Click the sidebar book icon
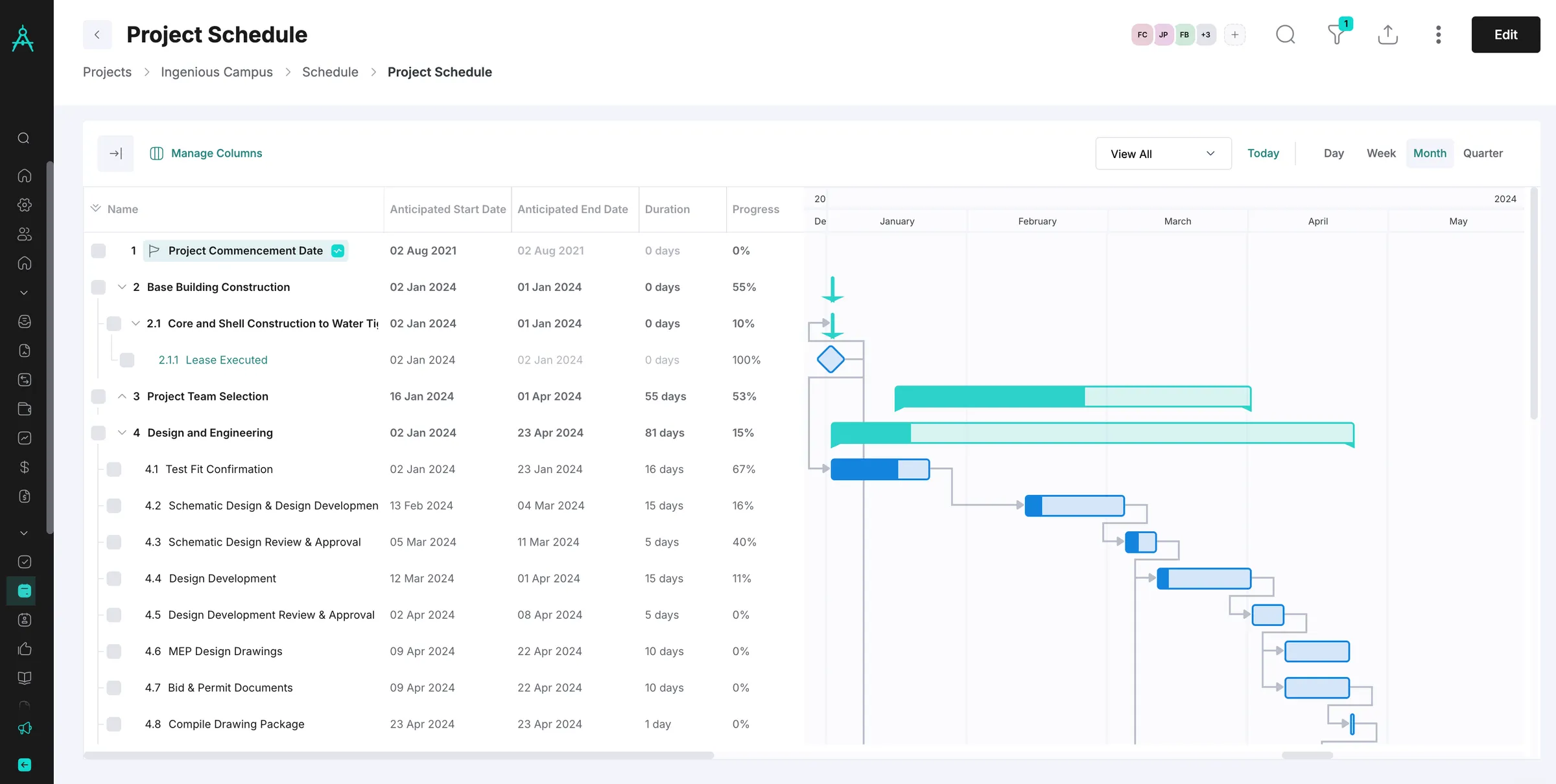 [x=24, y=678]
